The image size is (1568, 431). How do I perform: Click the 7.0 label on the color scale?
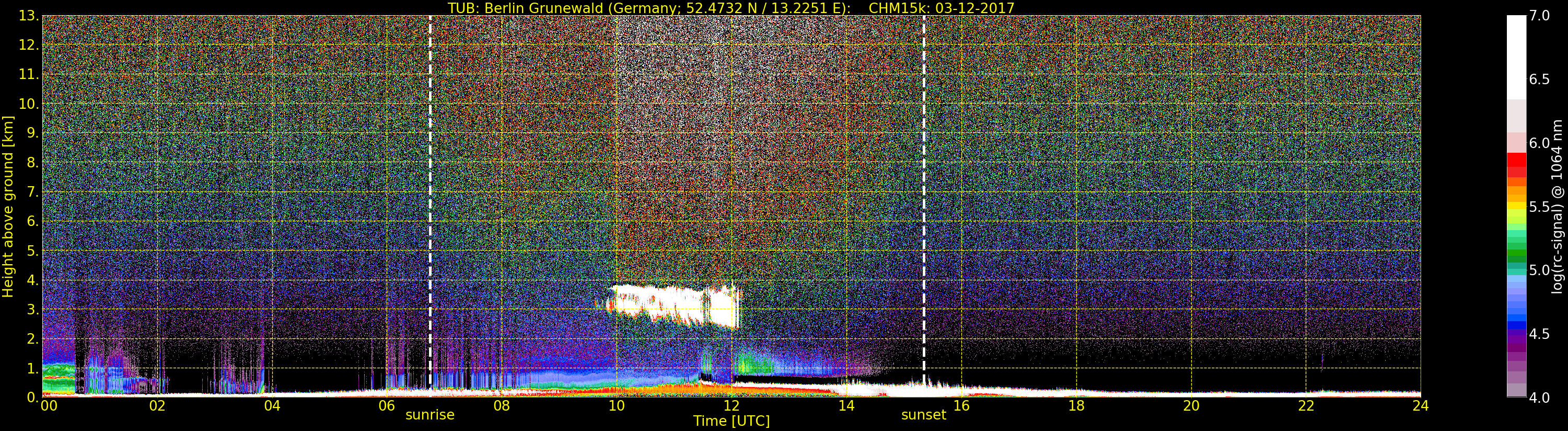(1539, 16)
